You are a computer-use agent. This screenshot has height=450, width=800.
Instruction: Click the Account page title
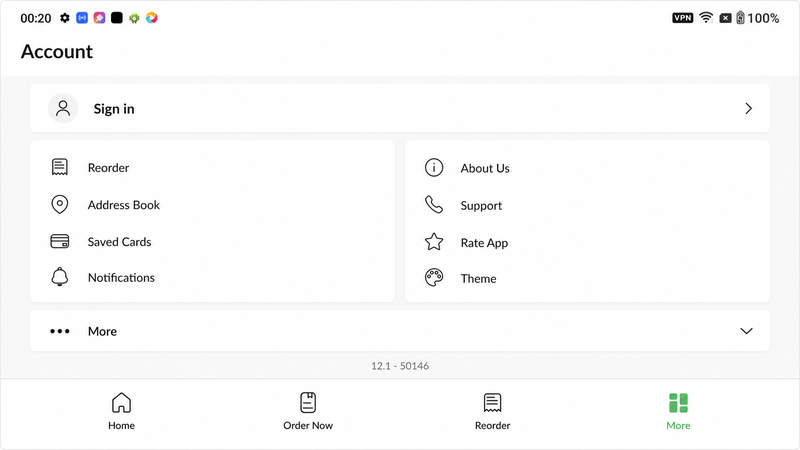[57, 52]
